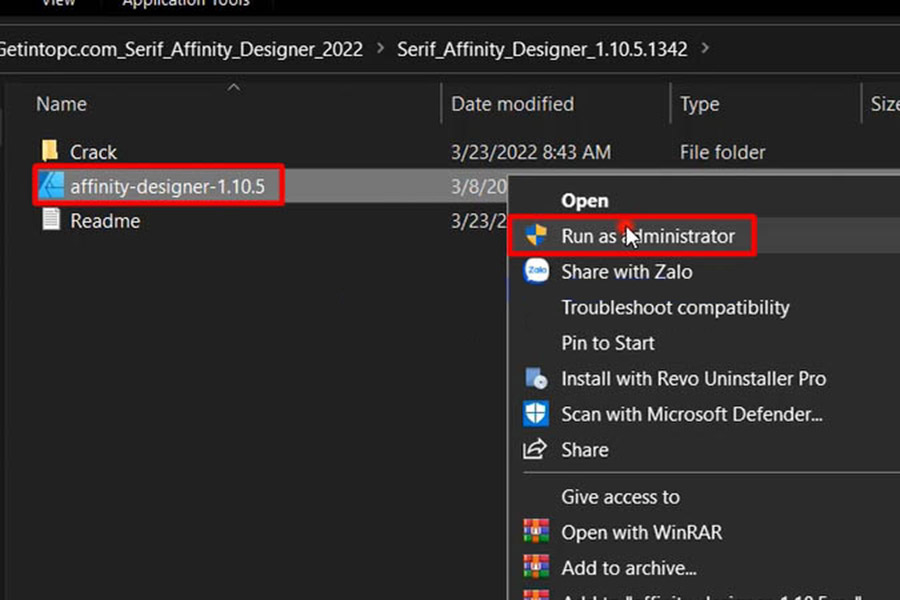The image size is (900, 600).
Task: Select Pin to Start option
Action: (608, 343)
